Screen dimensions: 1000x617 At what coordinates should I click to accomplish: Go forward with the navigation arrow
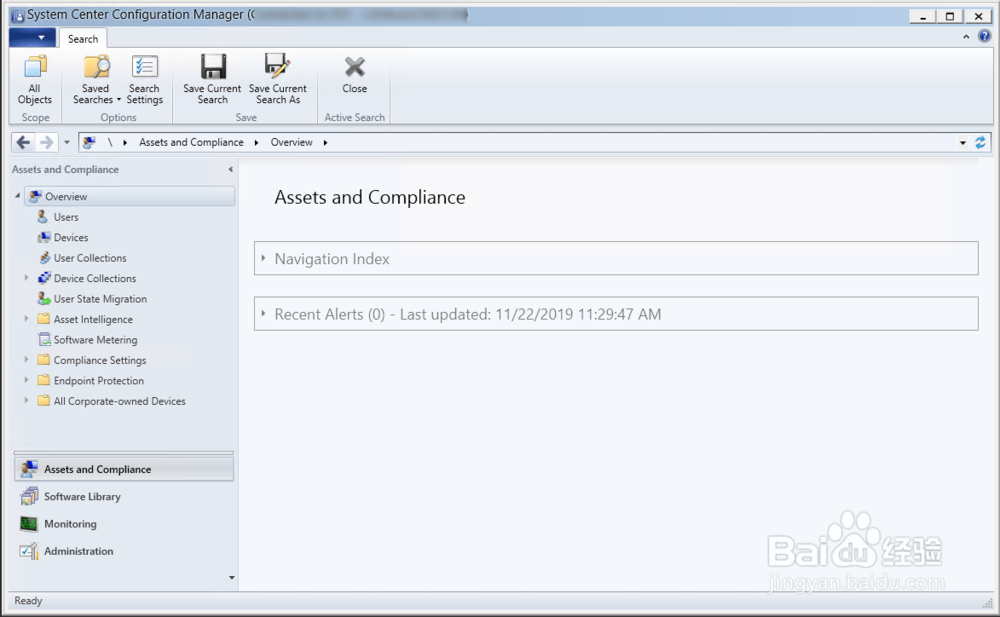46,142
